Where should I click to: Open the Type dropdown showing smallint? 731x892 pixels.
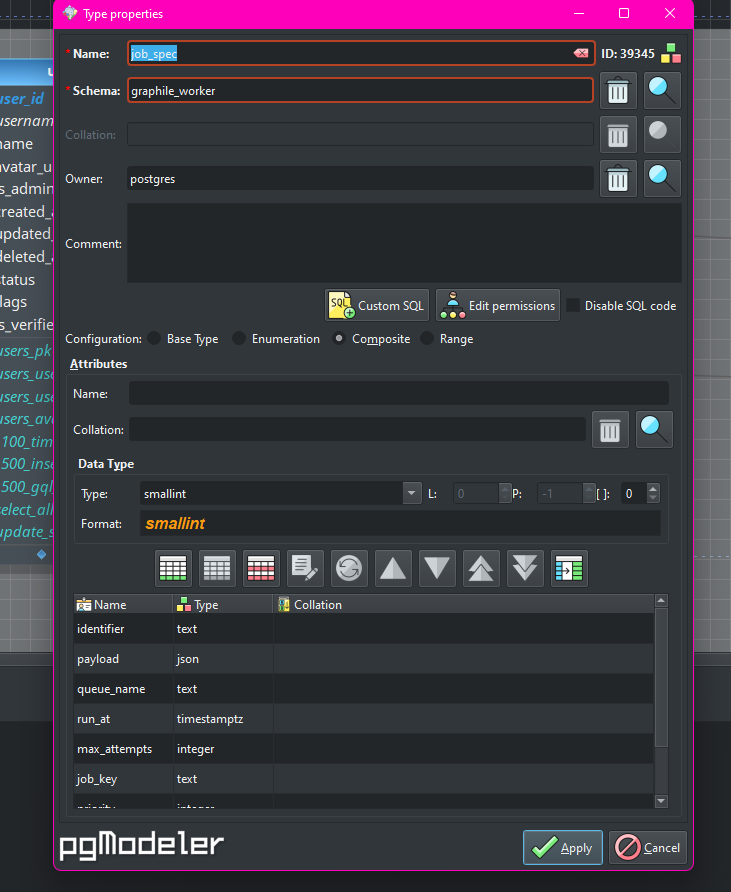(411, 493)
